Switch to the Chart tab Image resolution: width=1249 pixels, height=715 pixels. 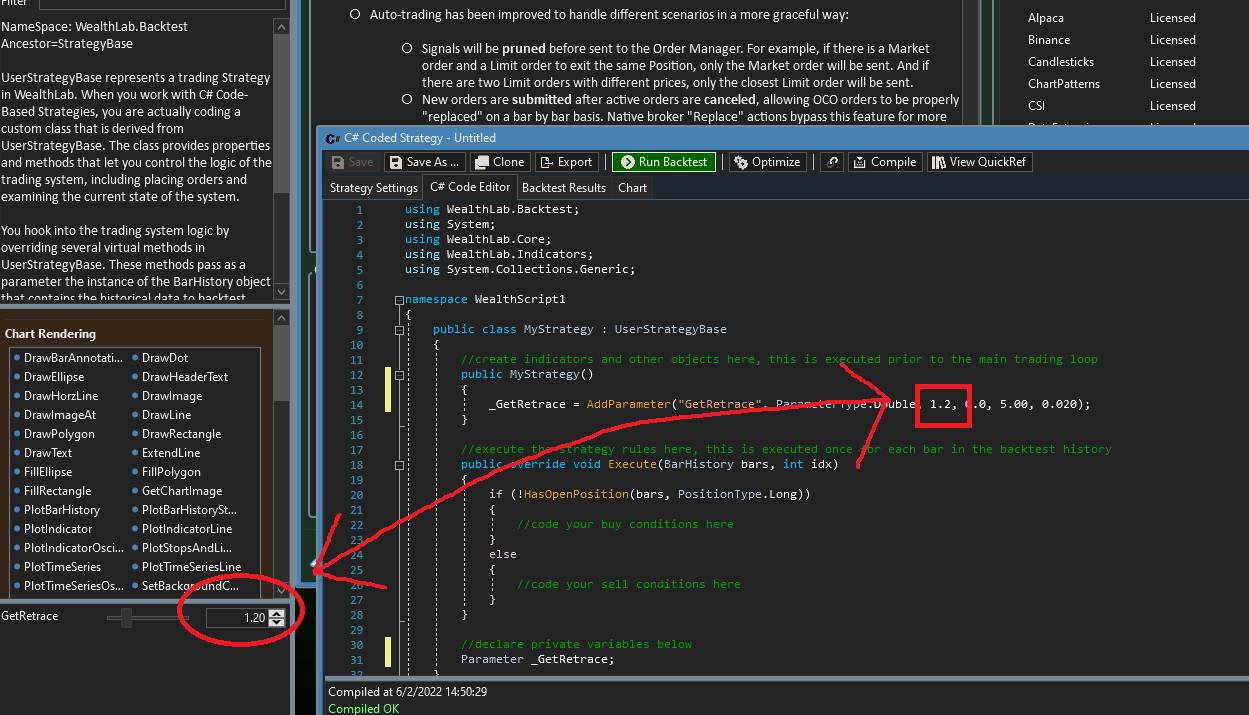pos(633,188)
